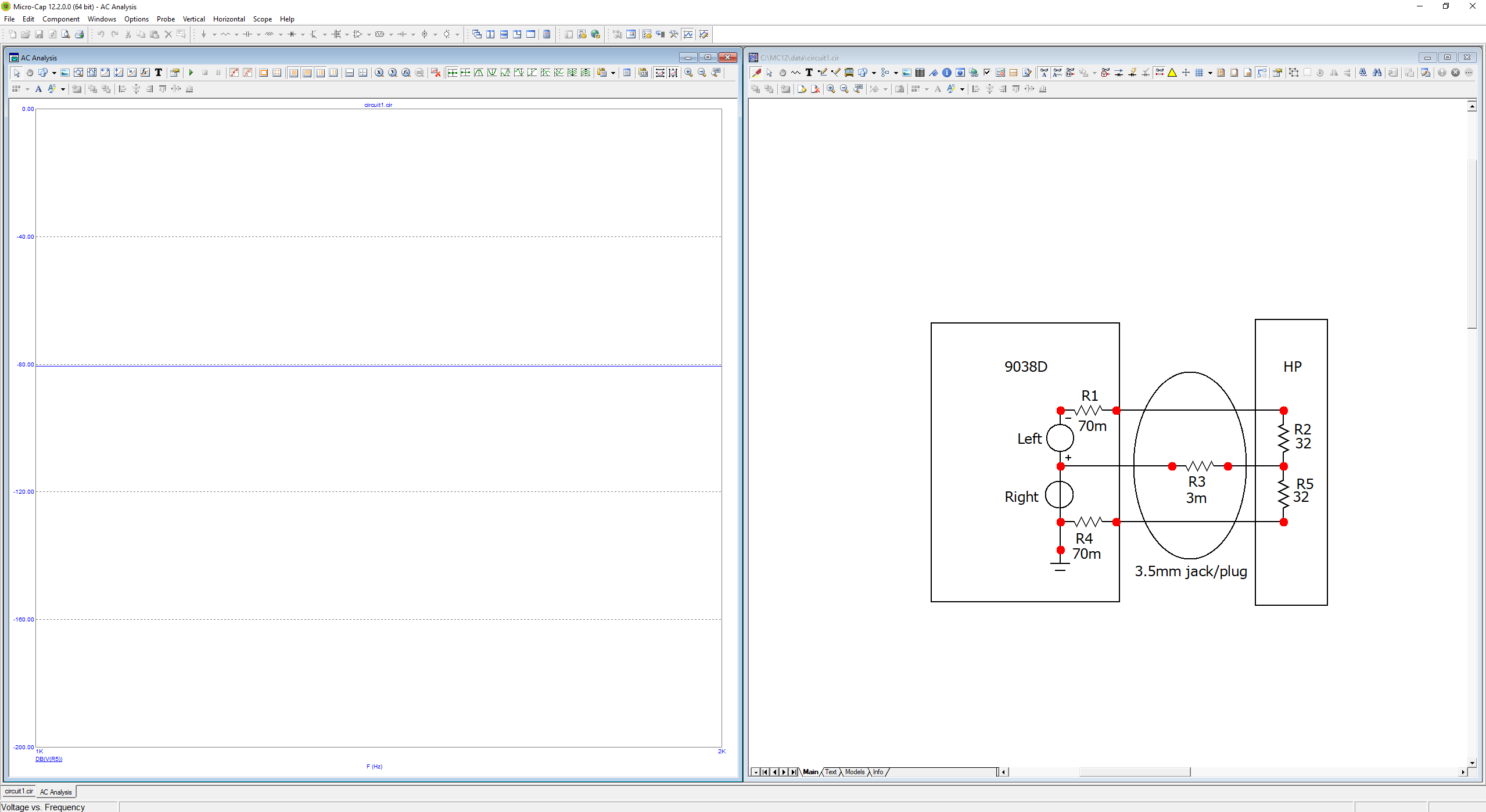
Task: Open the Resistor component dropdown arrow
Action: (x=236, y=35)
